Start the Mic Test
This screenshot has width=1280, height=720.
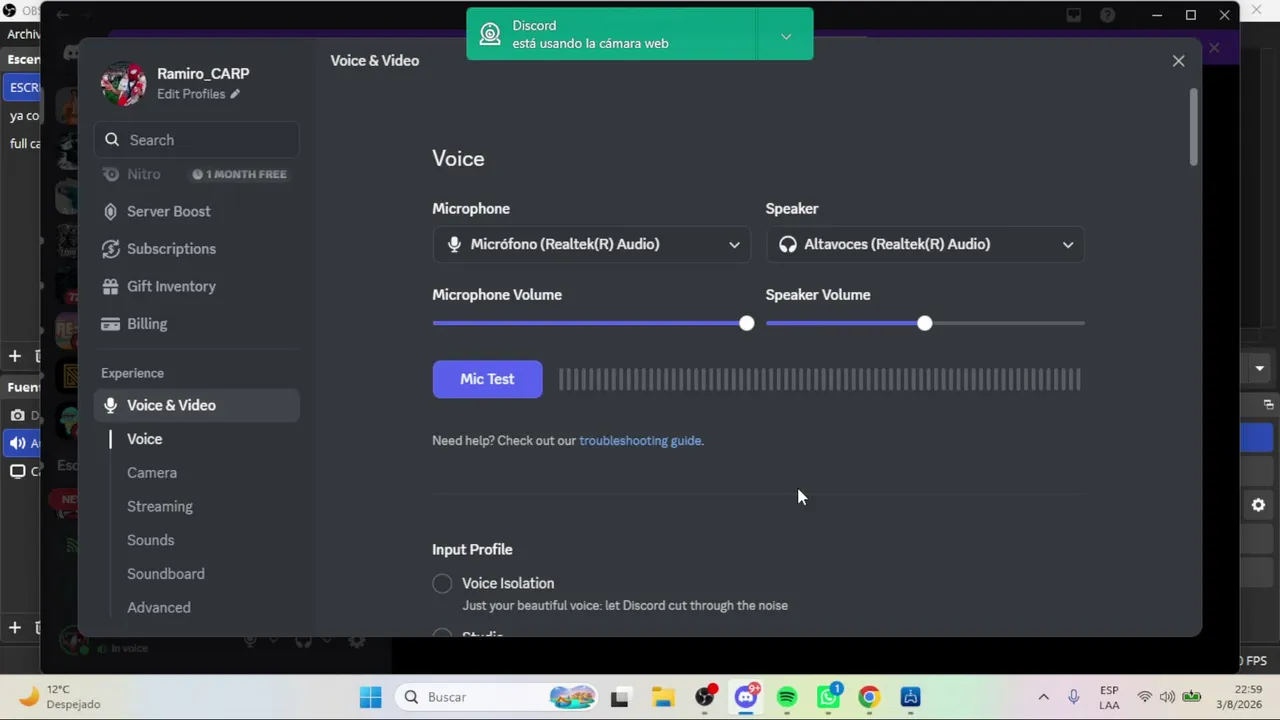pyautogui.click(x=487, y=379)
